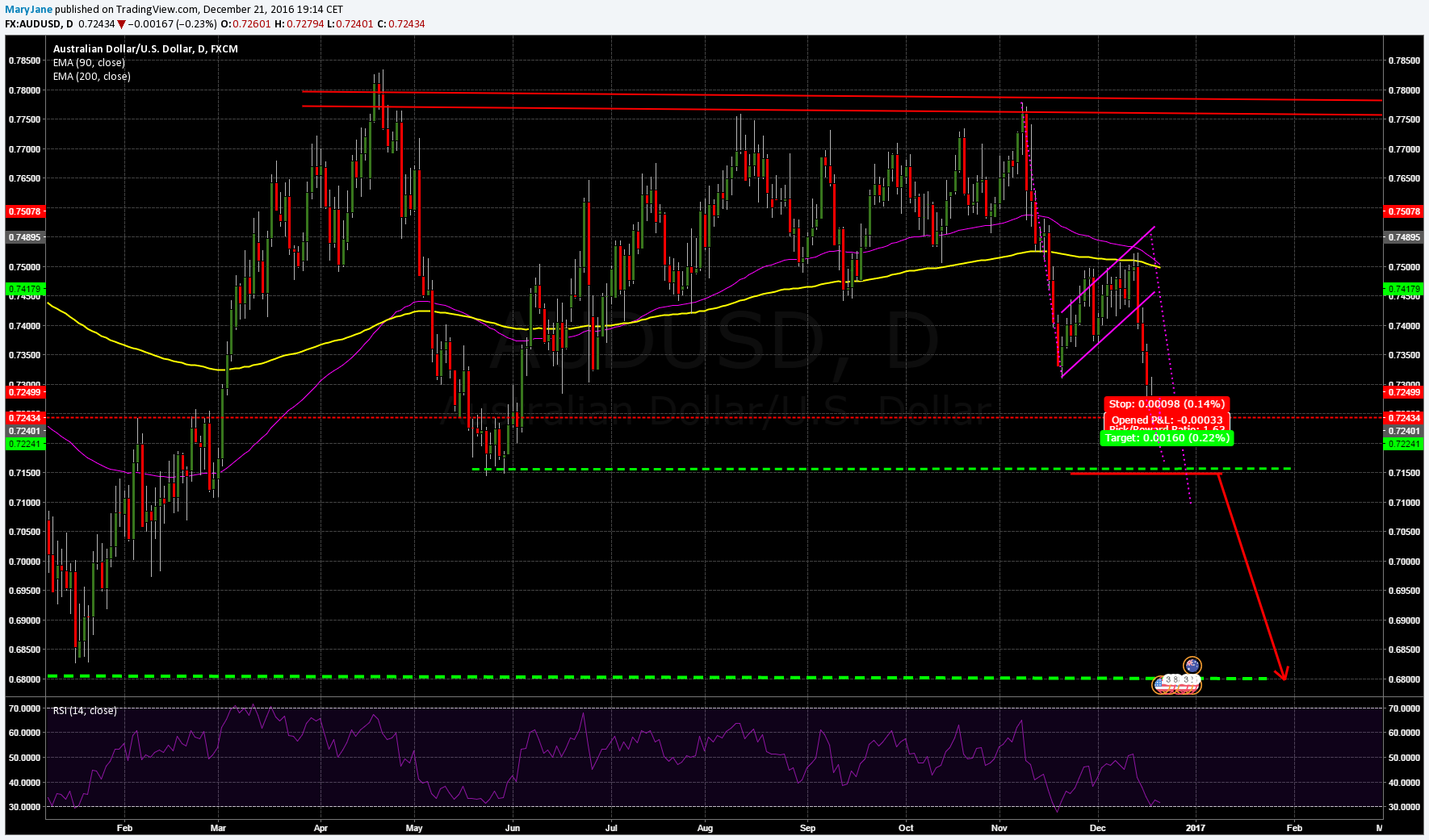The width and height of the screenshot is (1429, 840).
Task: Click 0.68000 level on left price scale
Action: (x=25, y=679)
